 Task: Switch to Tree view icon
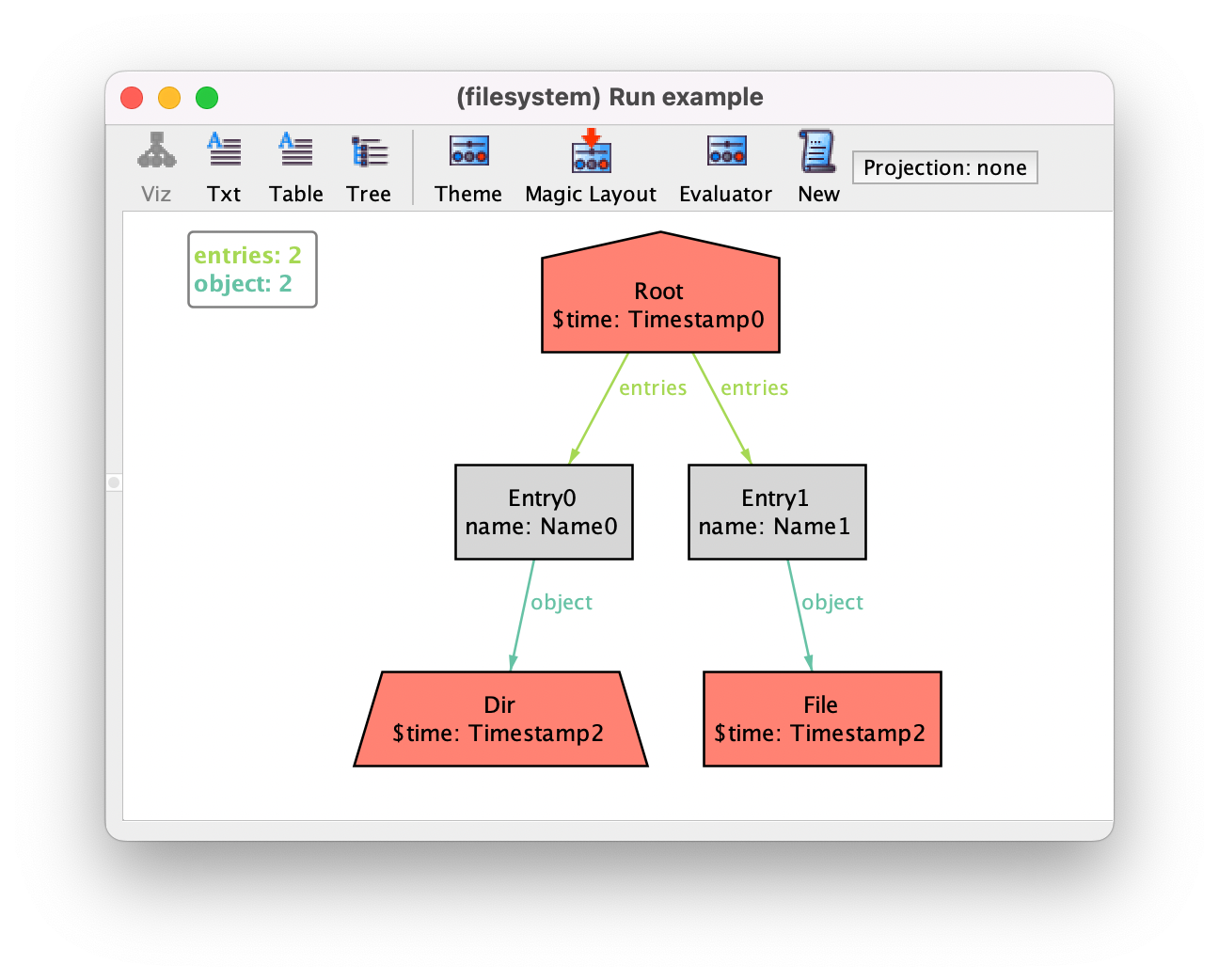pyautogui.click(x=369, y=150)
